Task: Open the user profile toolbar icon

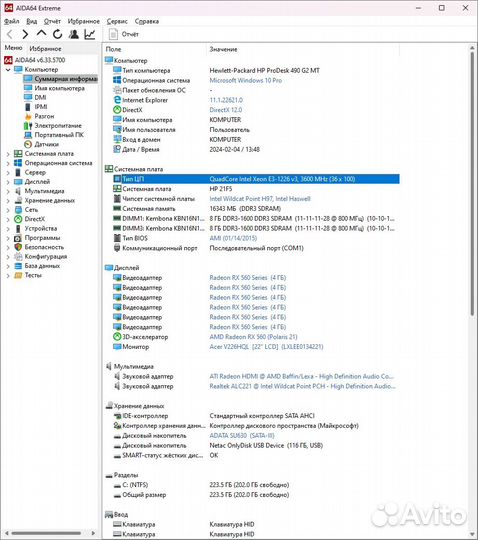Action: pyautogui.click(x=74, y=34)
